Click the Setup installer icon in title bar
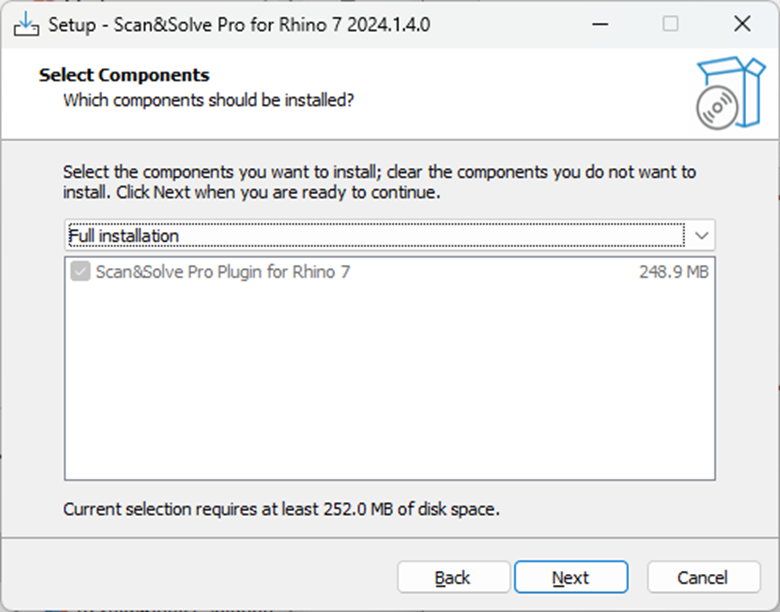 tap(26, 24)
